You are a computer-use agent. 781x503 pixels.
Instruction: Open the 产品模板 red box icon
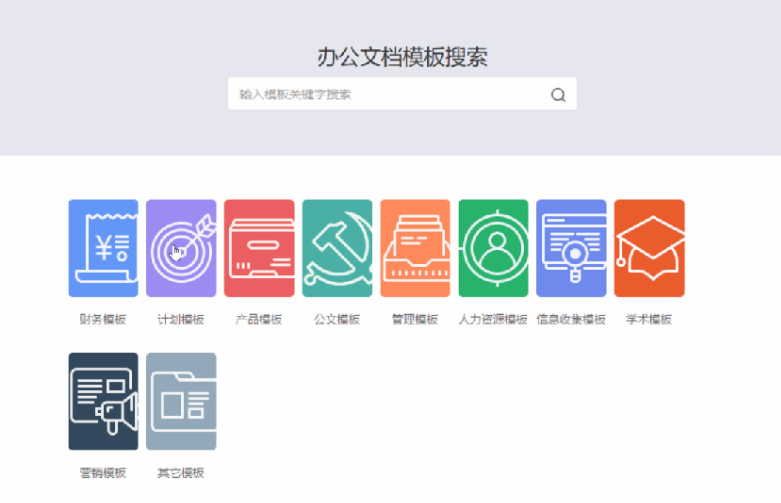[x=259, y=248]
